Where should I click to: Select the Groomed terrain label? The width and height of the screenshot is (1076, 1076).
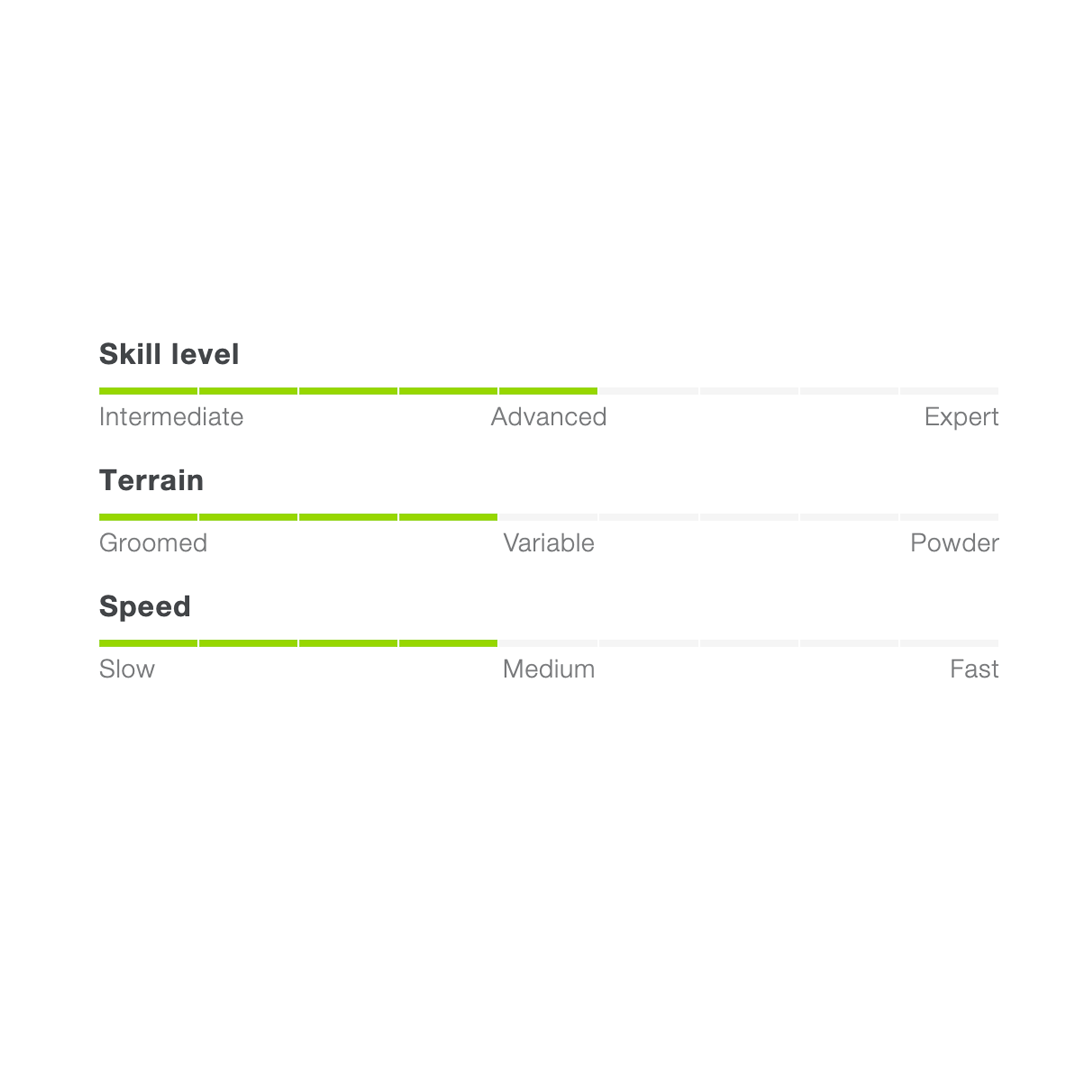click(153, 543)
